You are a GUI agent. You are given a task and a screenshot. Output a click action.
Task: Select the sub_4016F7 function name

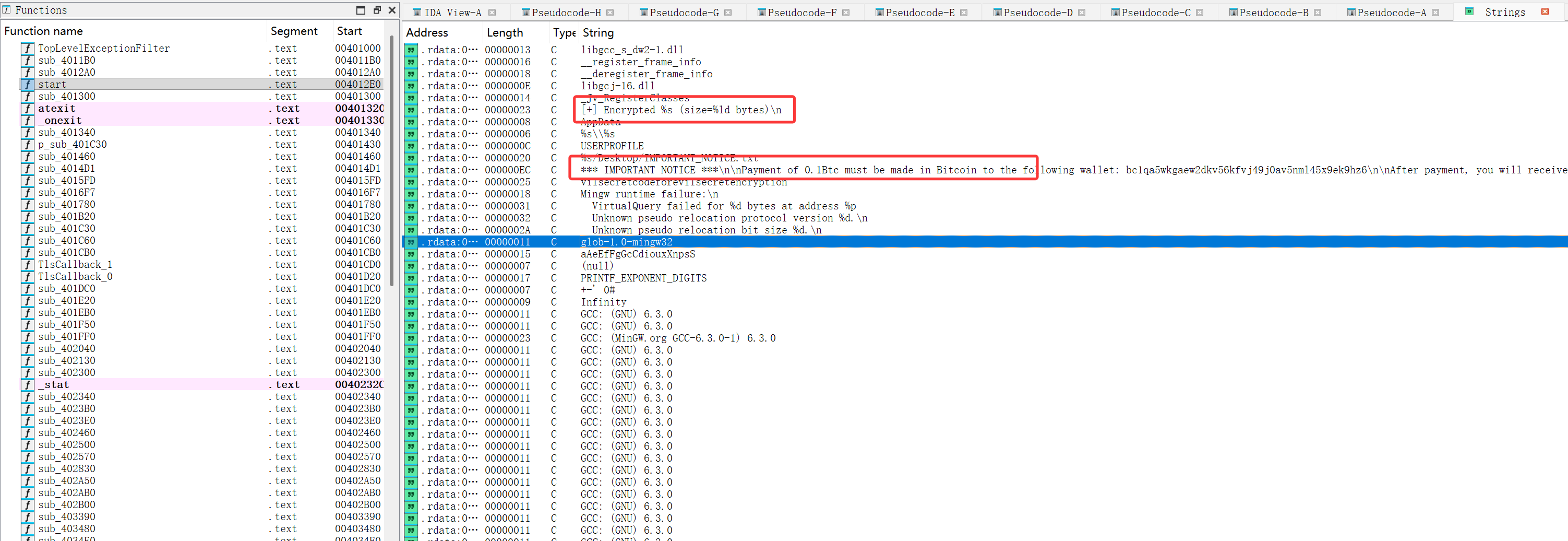point(67,193)
